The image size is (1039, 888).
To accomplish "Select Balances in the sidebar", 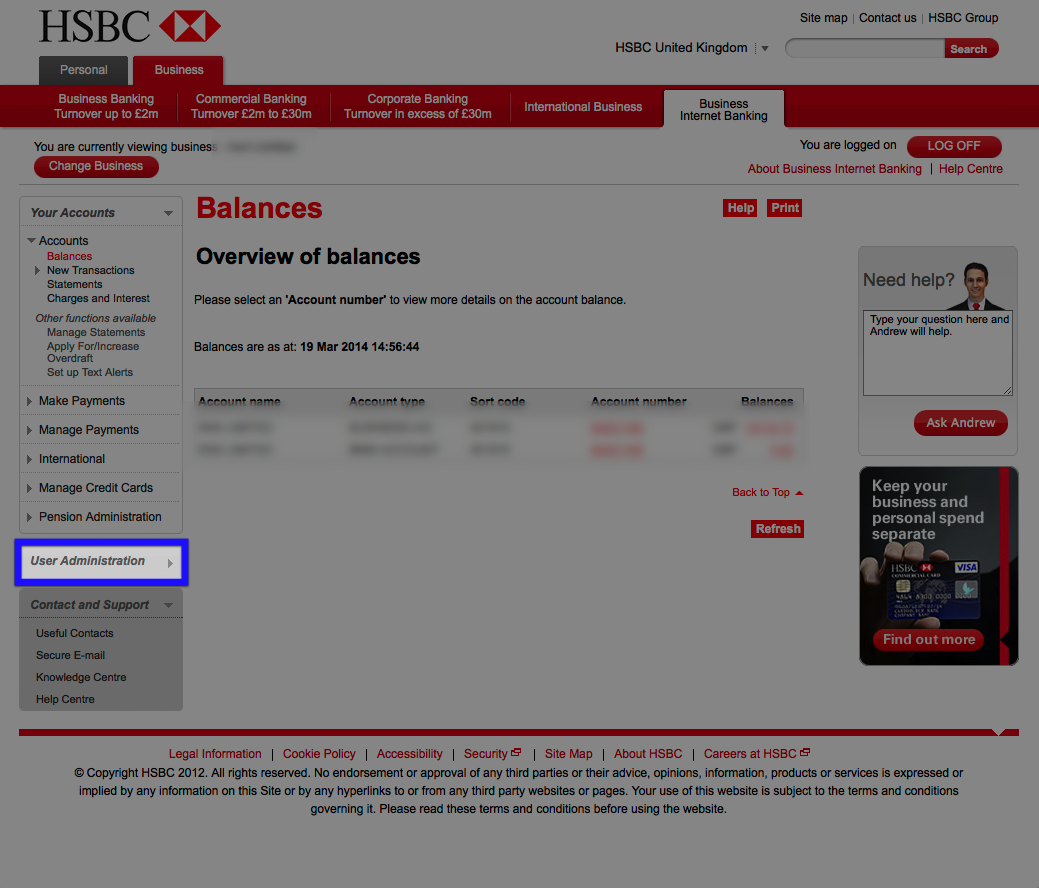I will click(70, 256).
